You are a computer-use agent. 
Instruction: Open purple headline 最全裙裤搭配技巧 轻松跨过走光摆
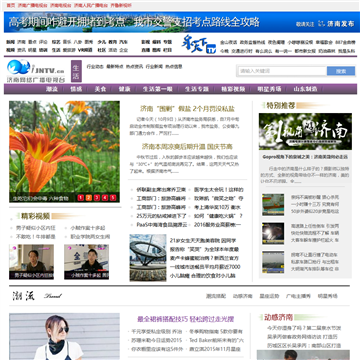pyautogui.click(x=186, y=319)
